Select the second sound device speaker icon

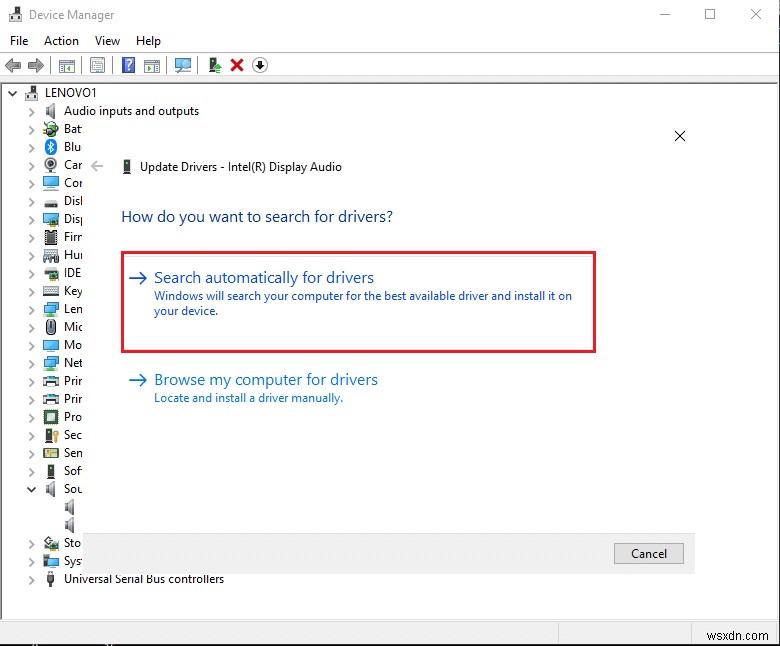[x=70, y=525]
